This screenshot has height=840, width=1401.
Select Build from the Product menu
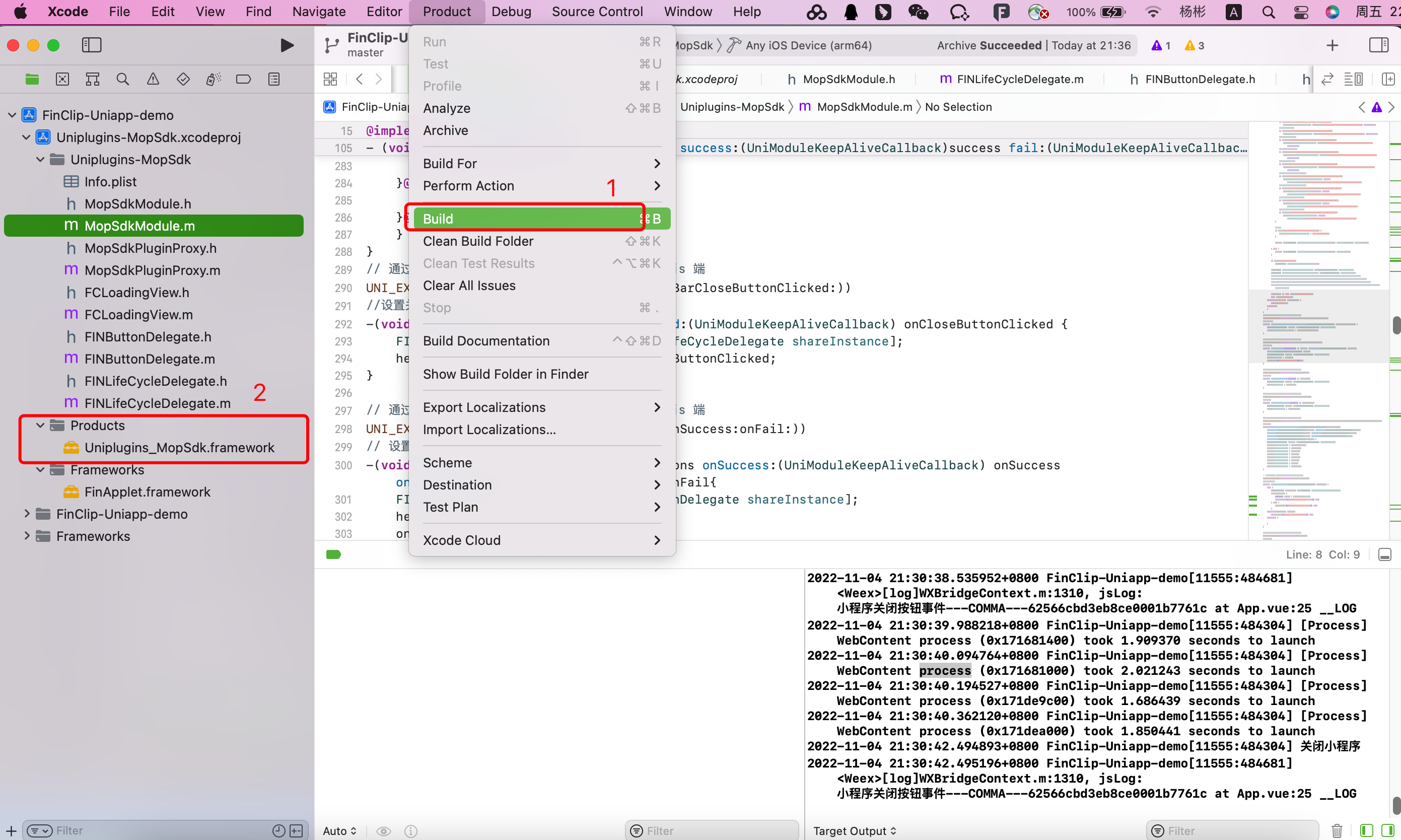pos(542,219)
